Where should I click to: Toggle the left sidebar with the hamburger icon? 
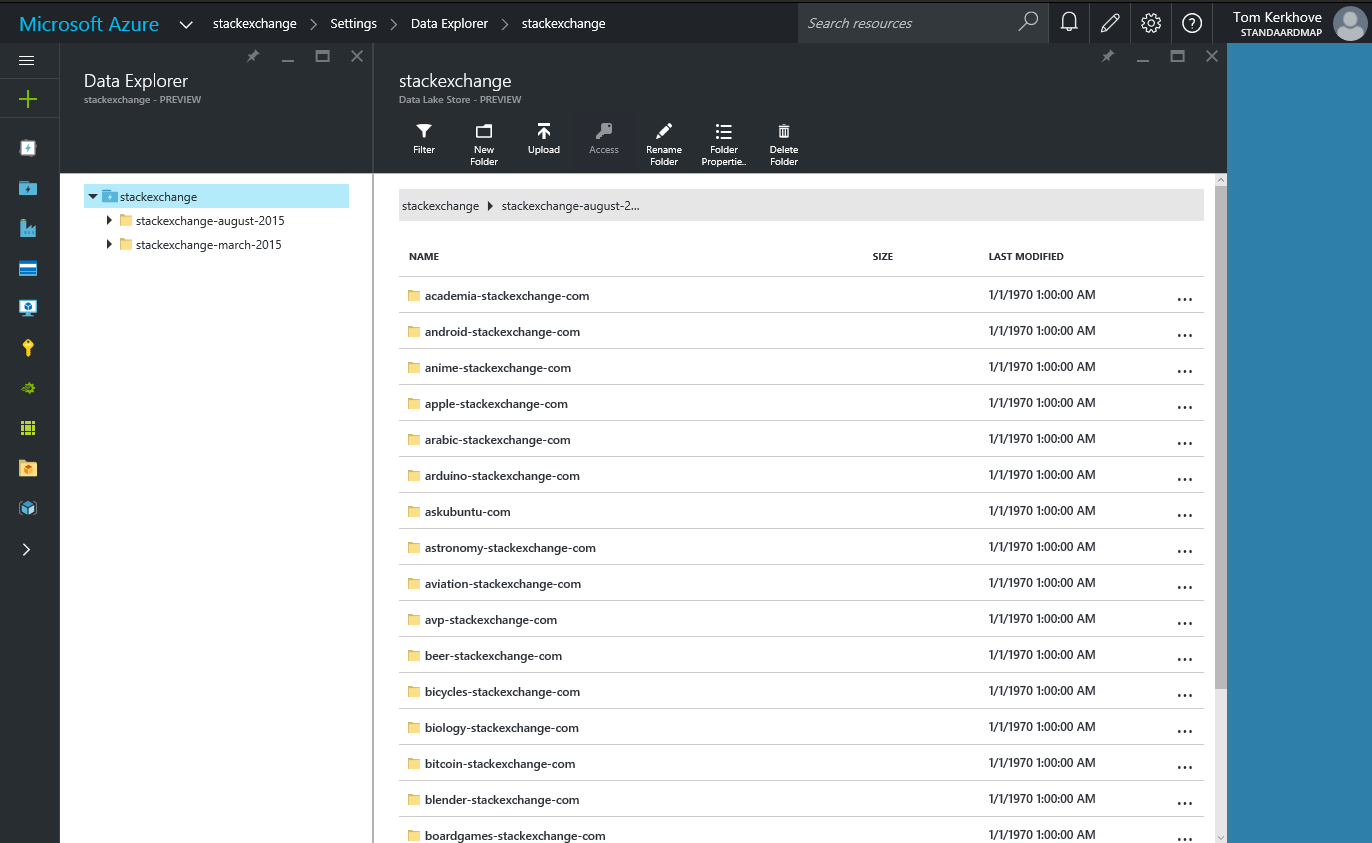[x=29, y=60]
